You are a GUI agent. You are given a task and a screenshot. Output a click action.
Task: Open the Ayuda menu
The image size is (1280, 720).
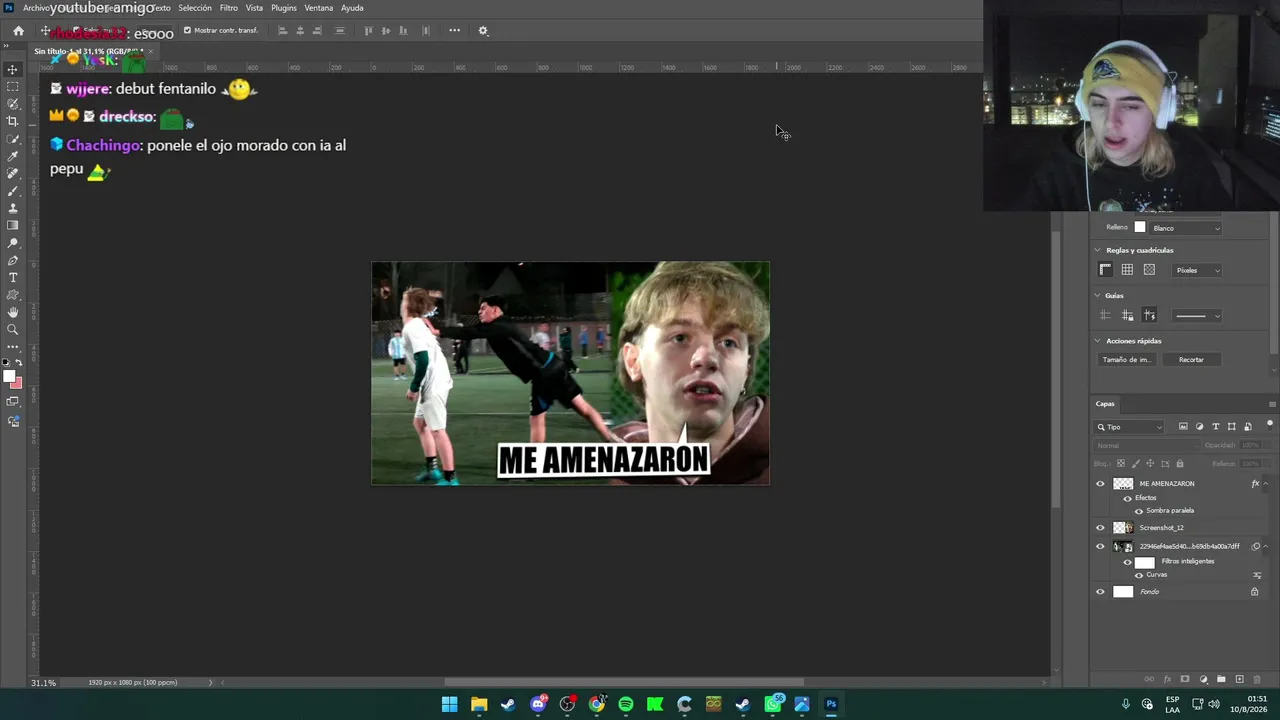coord(352,8)
